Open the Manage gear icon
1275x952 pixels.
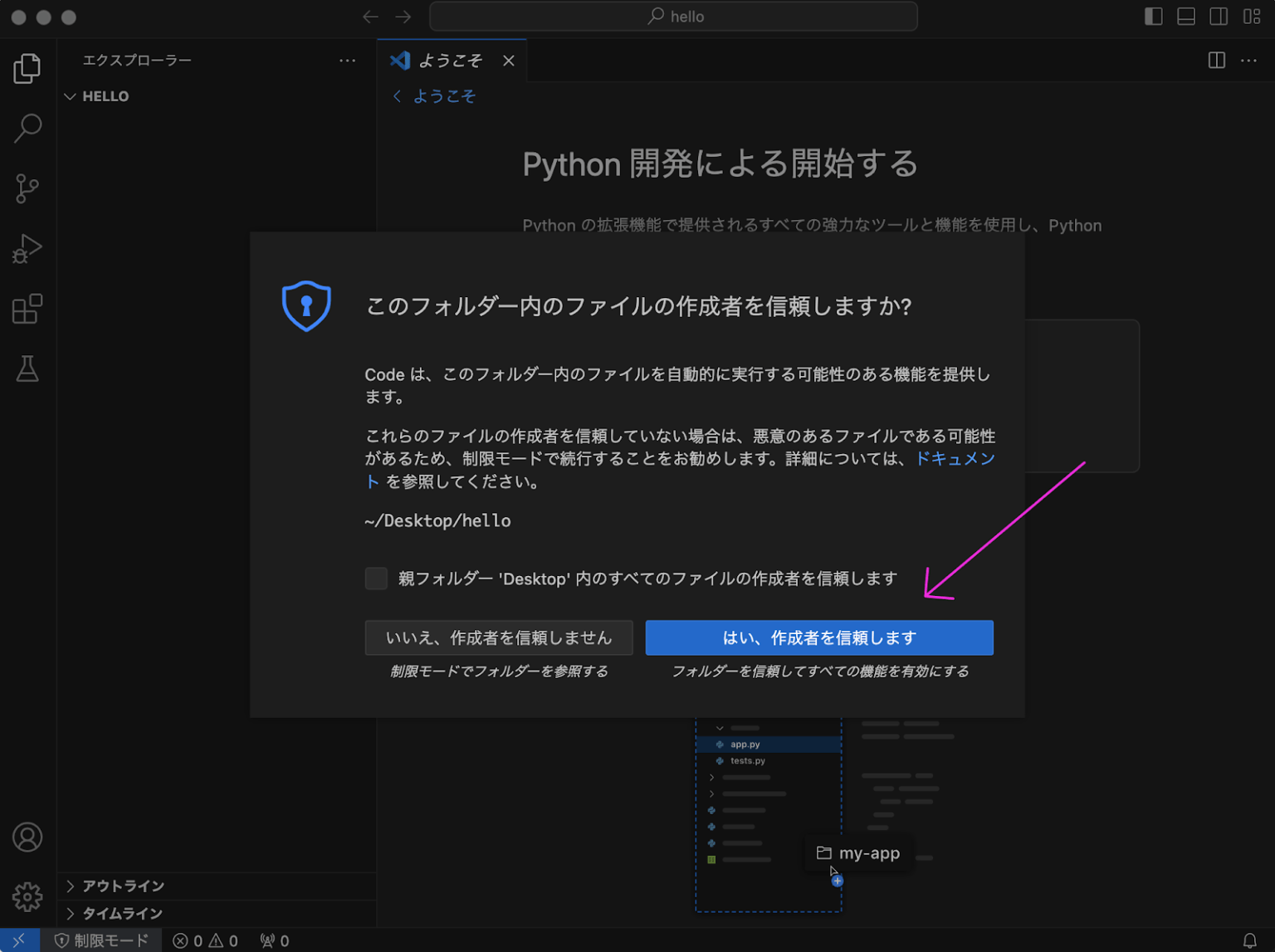point(27,896)
